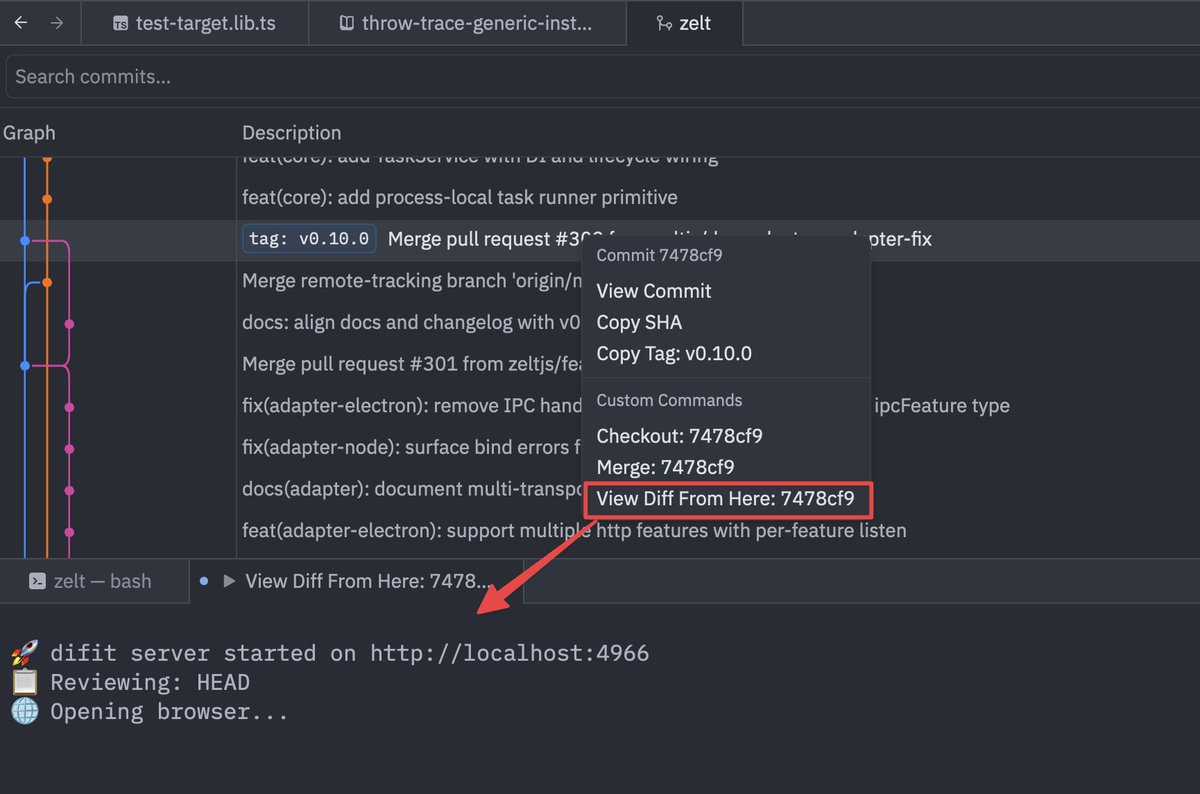The image size is (1200, 794).
Task: Click the tag: v0.10.0 badge
Action: (x=310, y=239)
